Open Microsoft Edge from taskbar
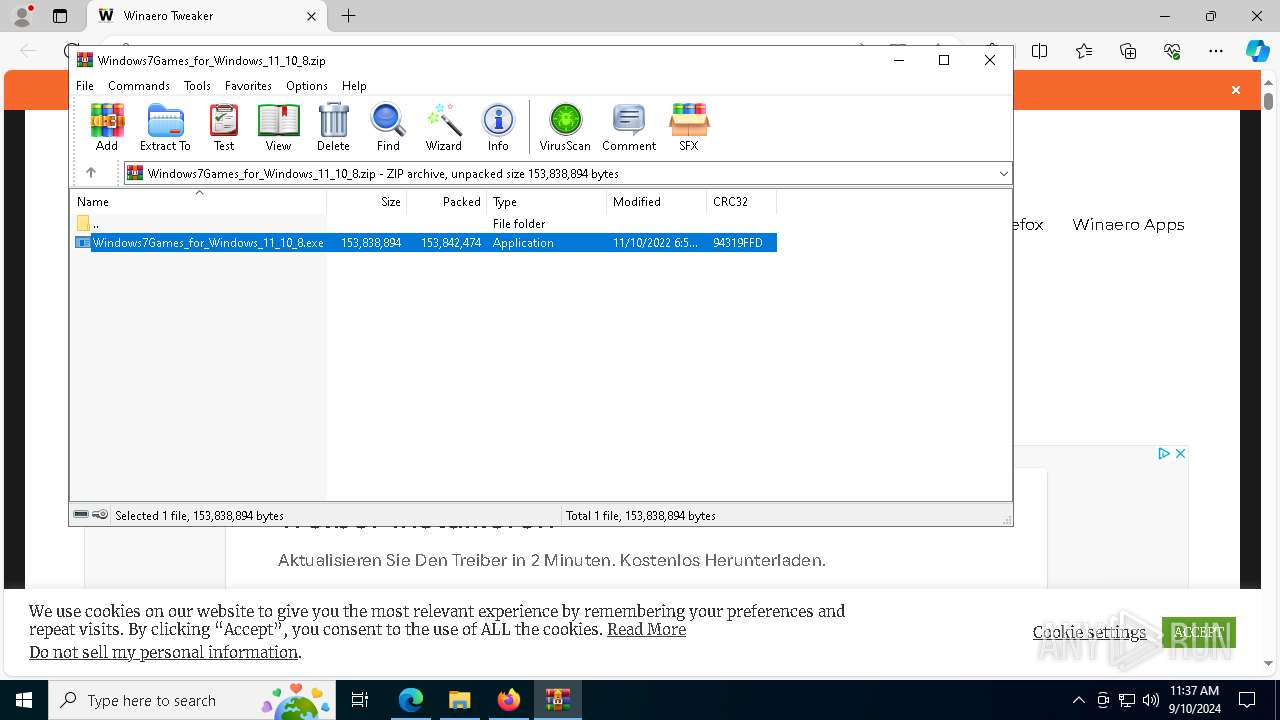Viewport: 1280px width, 720px height. pyautogui.click(x=411, y=700)
